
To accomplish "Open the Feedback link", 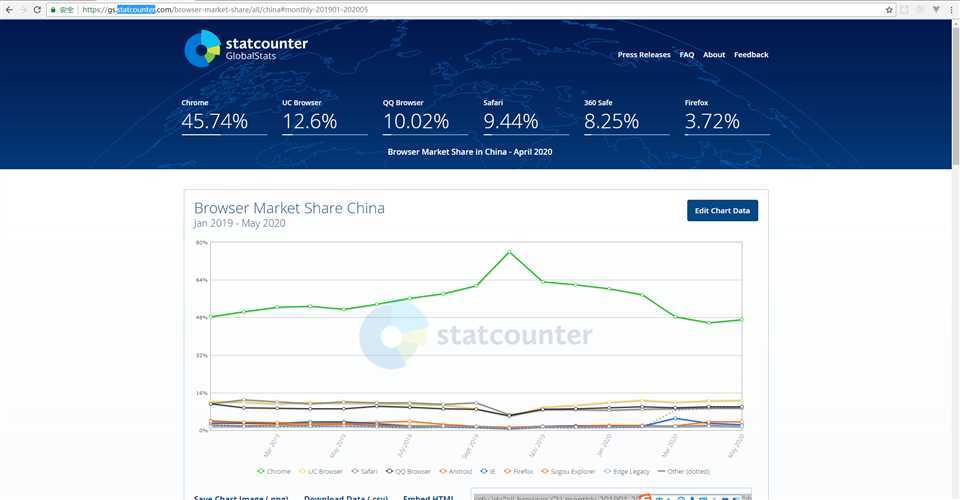I will (751, 54).
